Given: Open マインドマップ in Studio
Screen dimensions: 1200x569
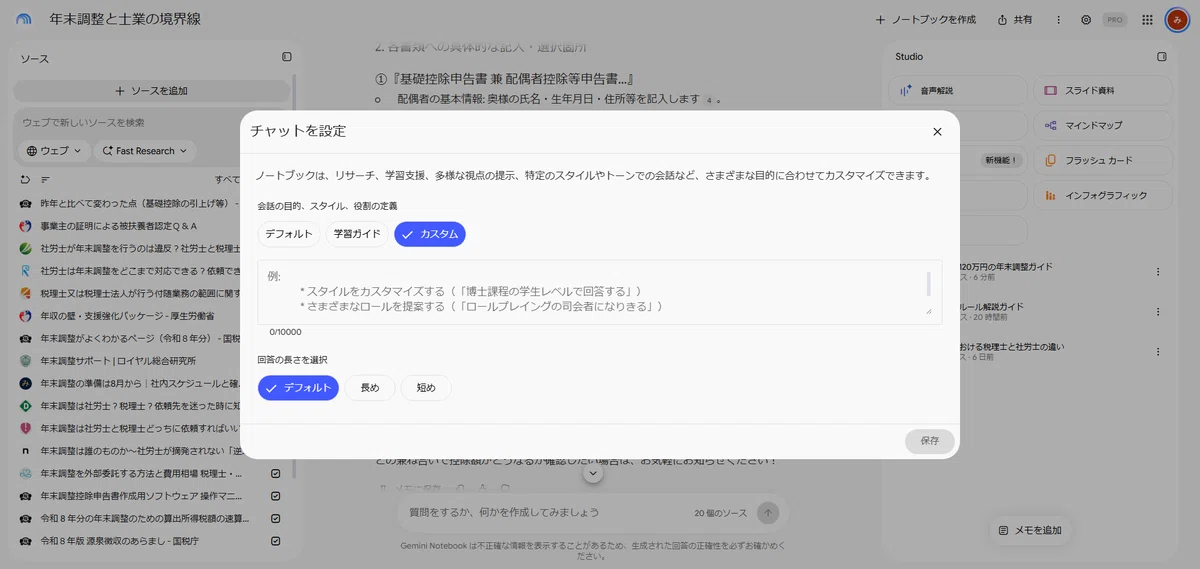Looking at the screenshot, I should (x=1103, y=125).
